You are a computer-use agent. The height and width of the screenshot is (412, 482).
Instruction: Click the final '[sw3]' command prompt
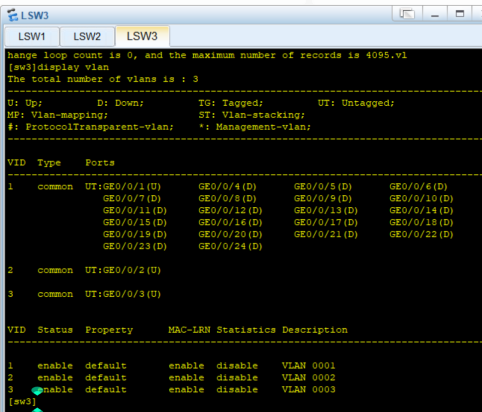[22, 402]
